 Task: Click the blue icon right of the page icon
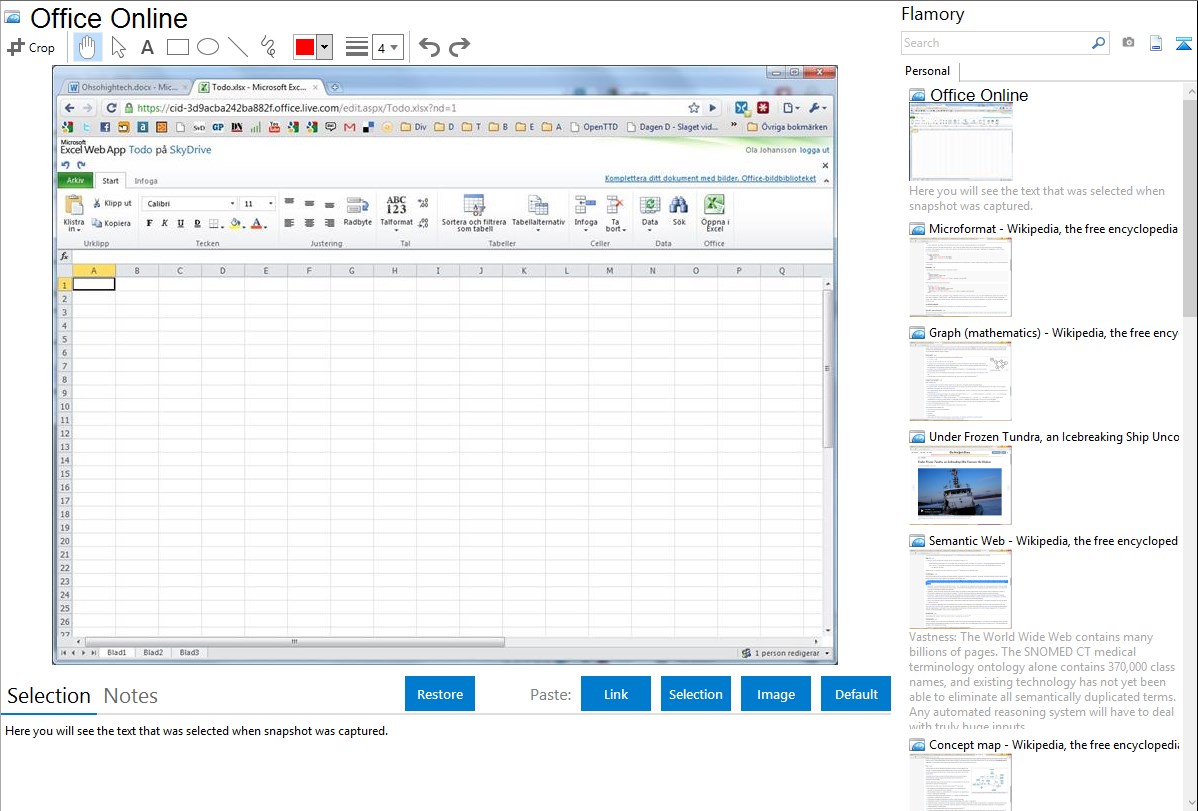click(x=1183, y=43)
